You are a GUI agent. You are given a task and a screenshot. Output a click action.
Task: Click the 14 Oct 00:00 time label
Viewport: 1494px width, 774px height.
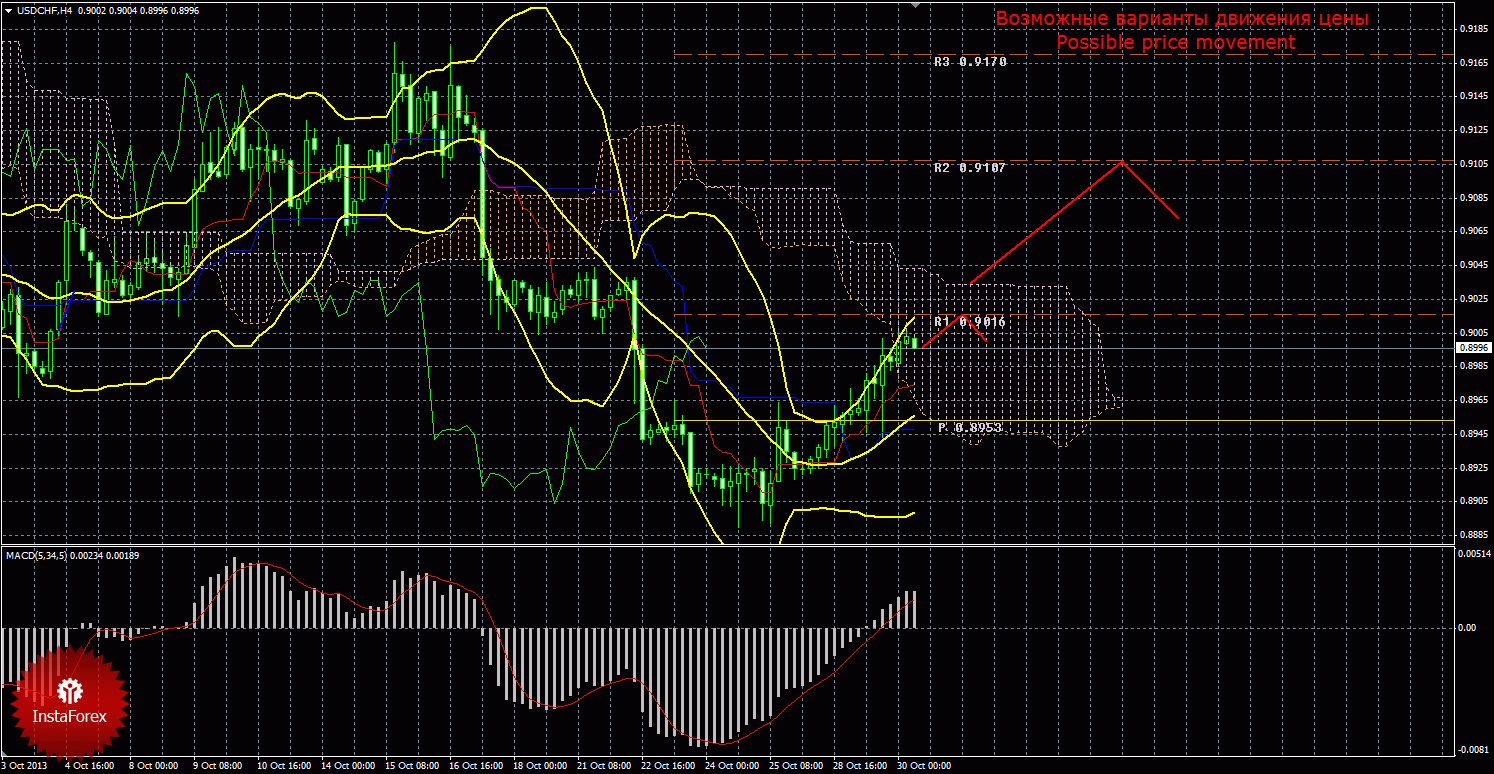coord(348,766)
